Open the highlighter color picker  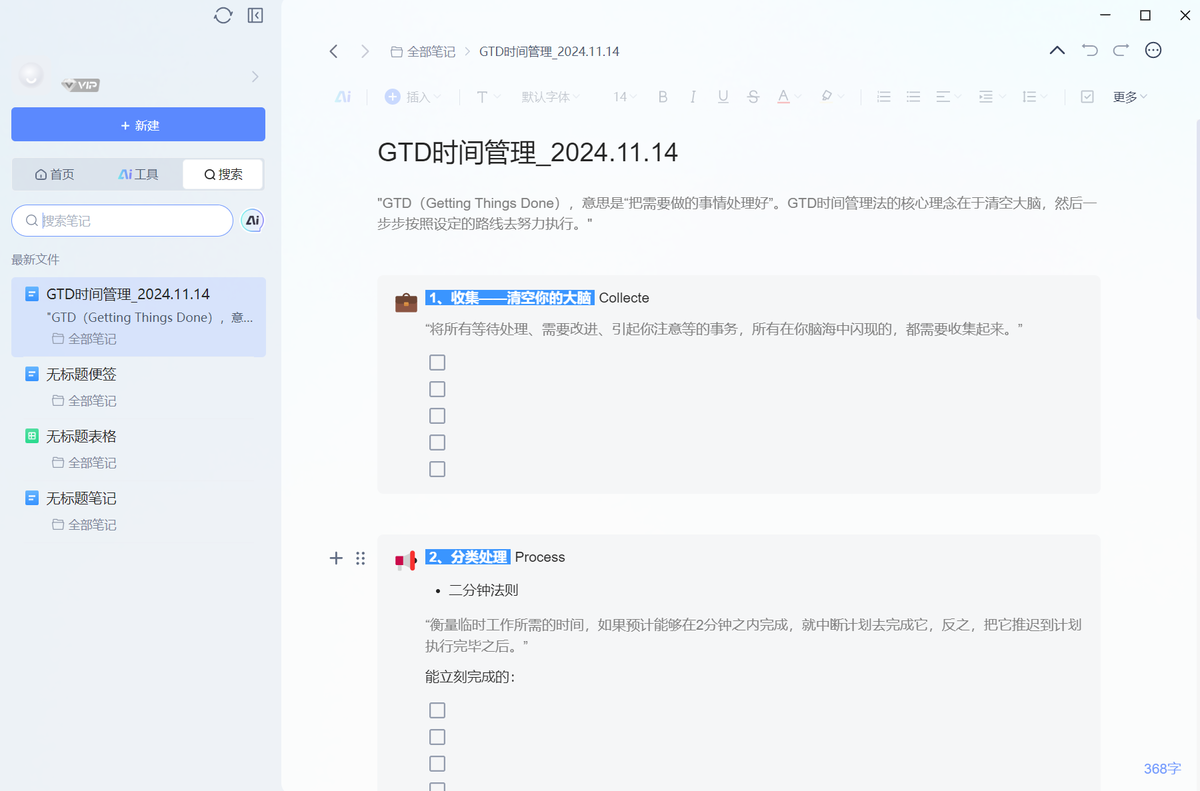832,97
